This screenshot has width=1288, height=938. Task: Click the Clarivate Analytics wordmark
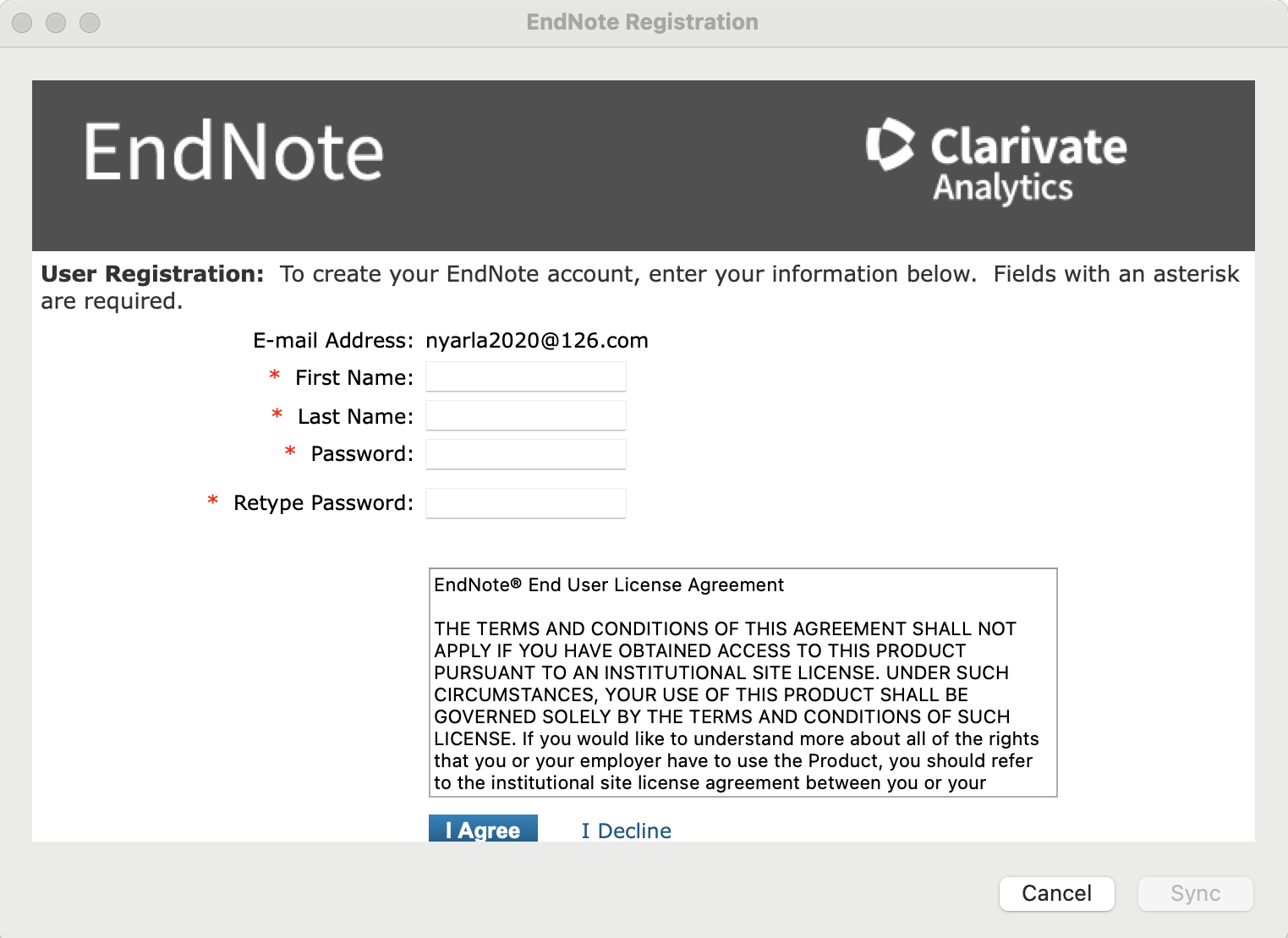point(1028,164)
